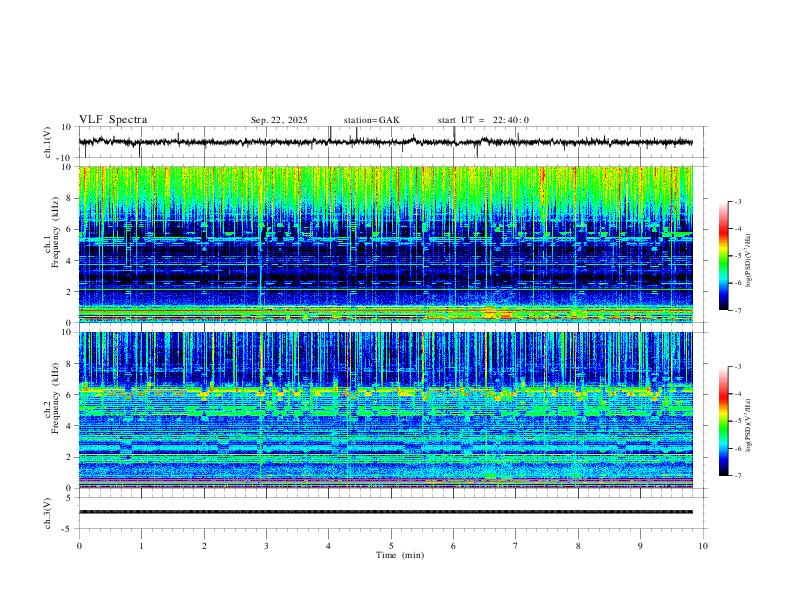Click the "ch.1(V)" axis label
The width and height of the screenshot is (792, 612).
48,142
